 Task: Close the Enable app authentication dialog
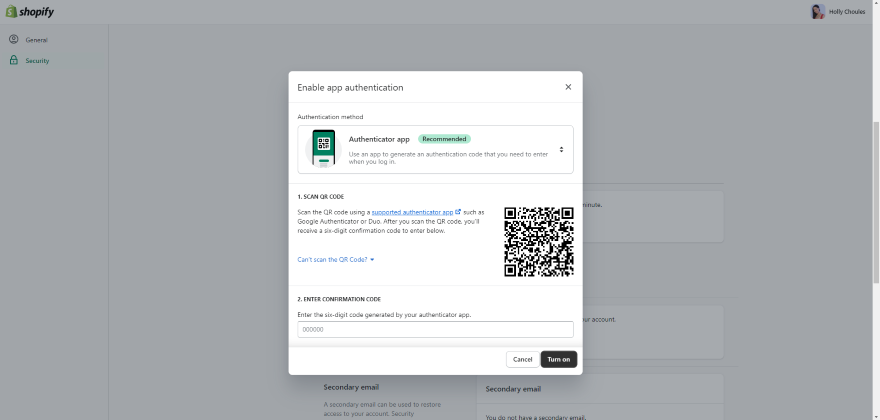[568, 87]
